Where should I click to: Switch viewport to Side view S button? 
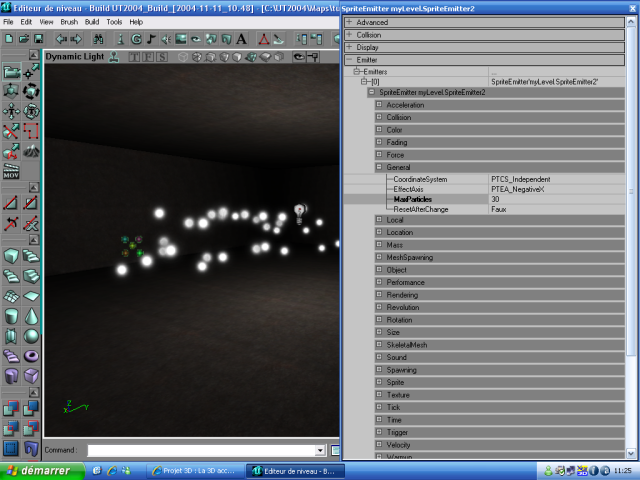(x=162, y=57)
